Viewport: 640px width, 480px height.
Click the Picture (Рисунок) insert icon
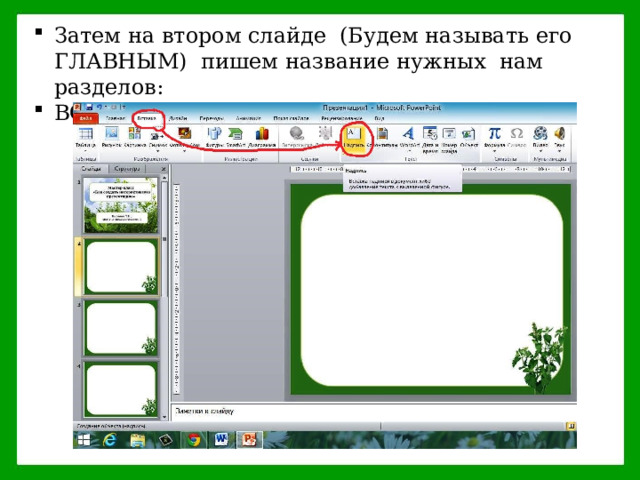111,133
